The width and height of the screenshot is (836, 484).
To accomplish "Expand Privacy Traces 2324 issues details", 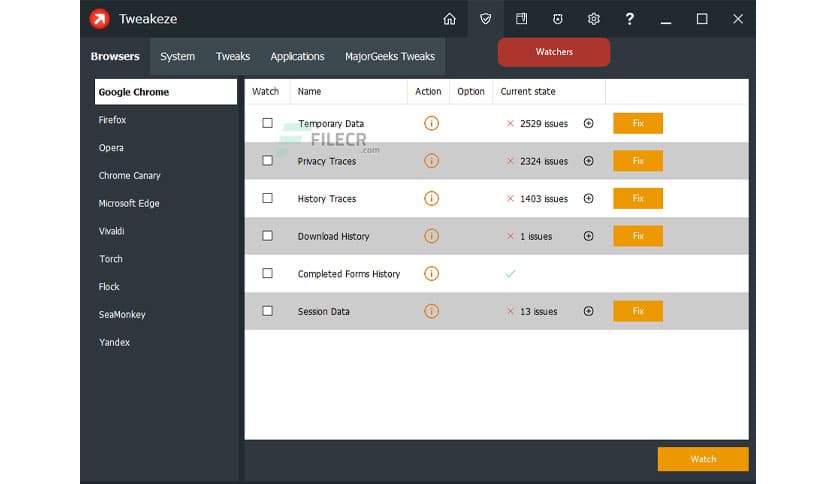I will 588,161.
